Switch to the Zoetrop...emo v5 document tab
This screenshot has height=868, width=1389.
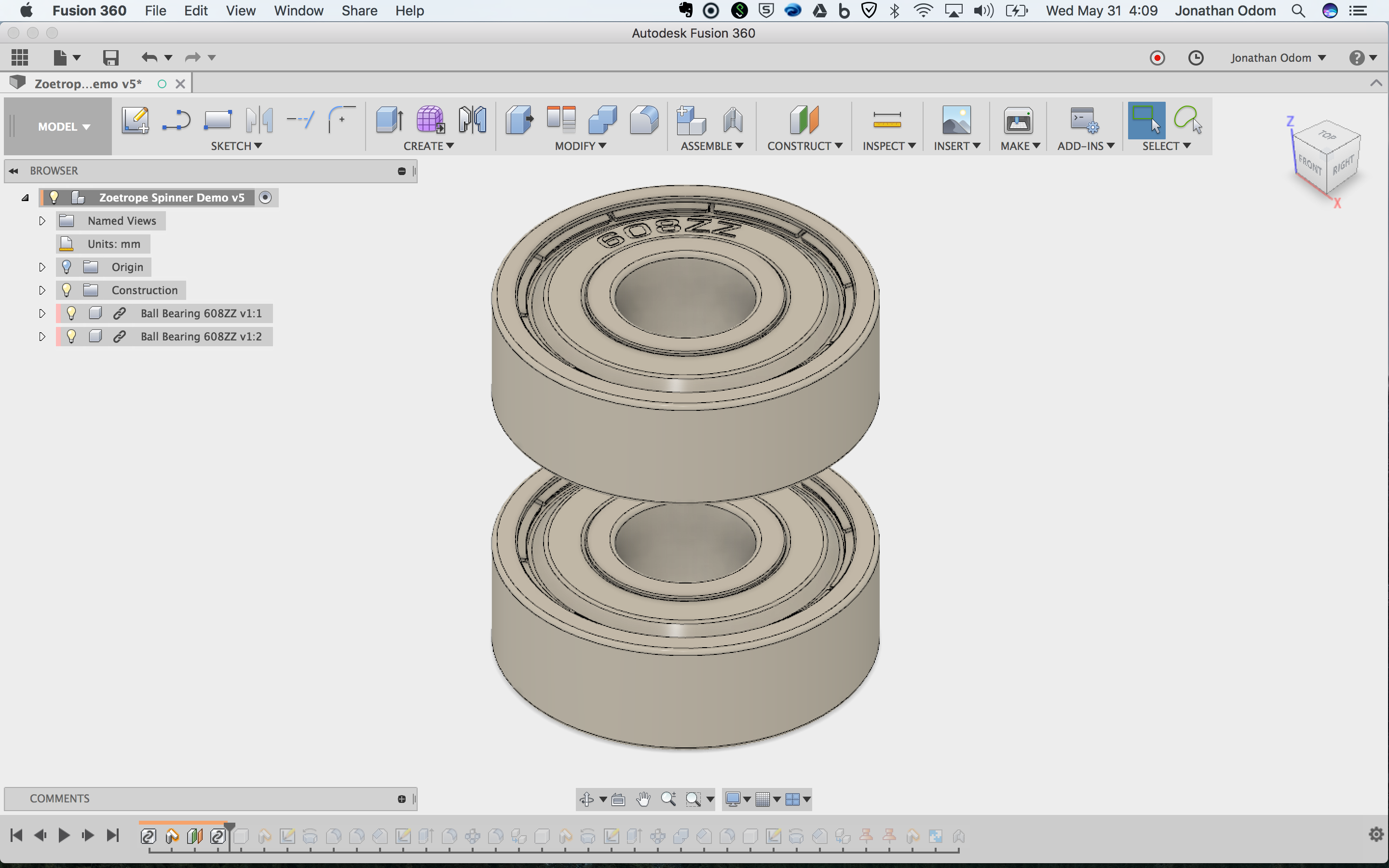pyautogui.click(x=88, y=84)
